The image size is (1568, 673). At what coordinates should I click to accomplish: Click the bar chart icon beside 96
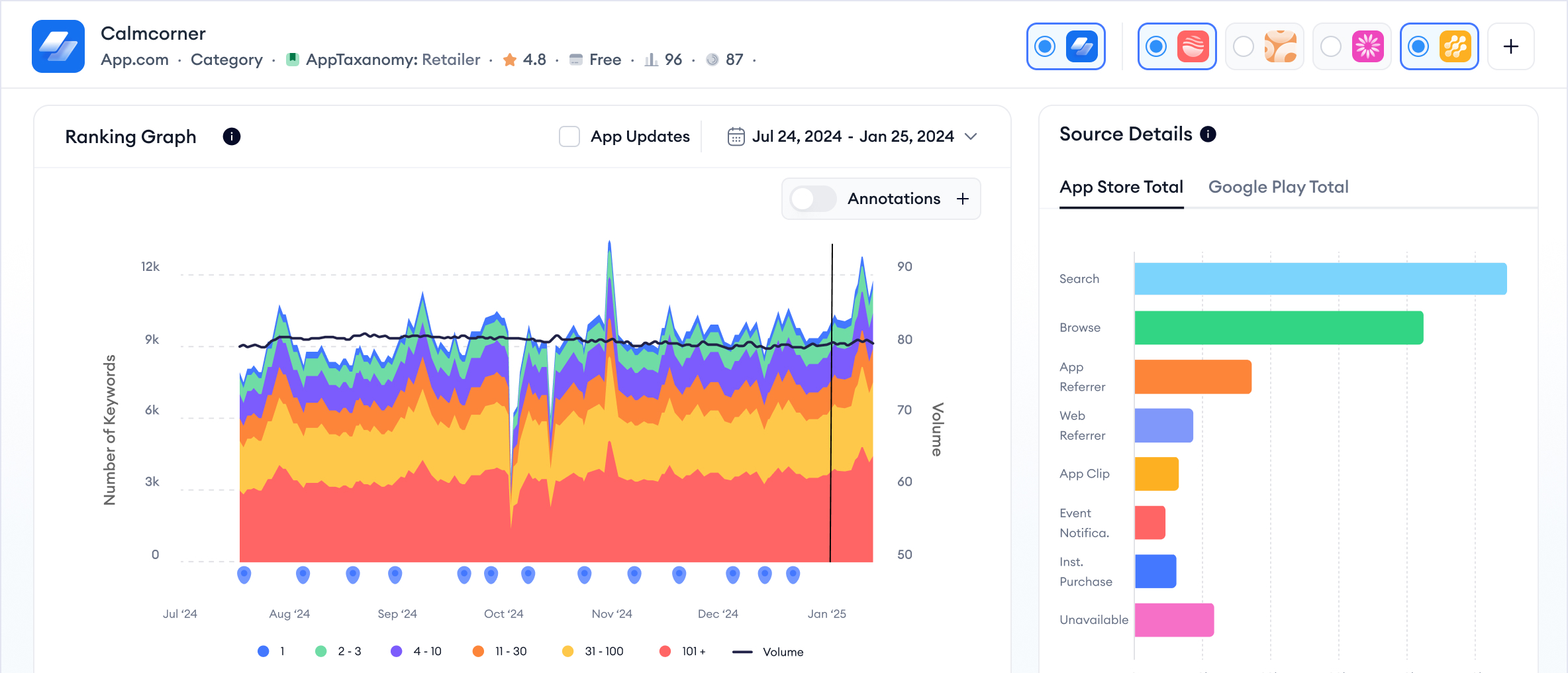pyautogui.click(x=652, y=60)
